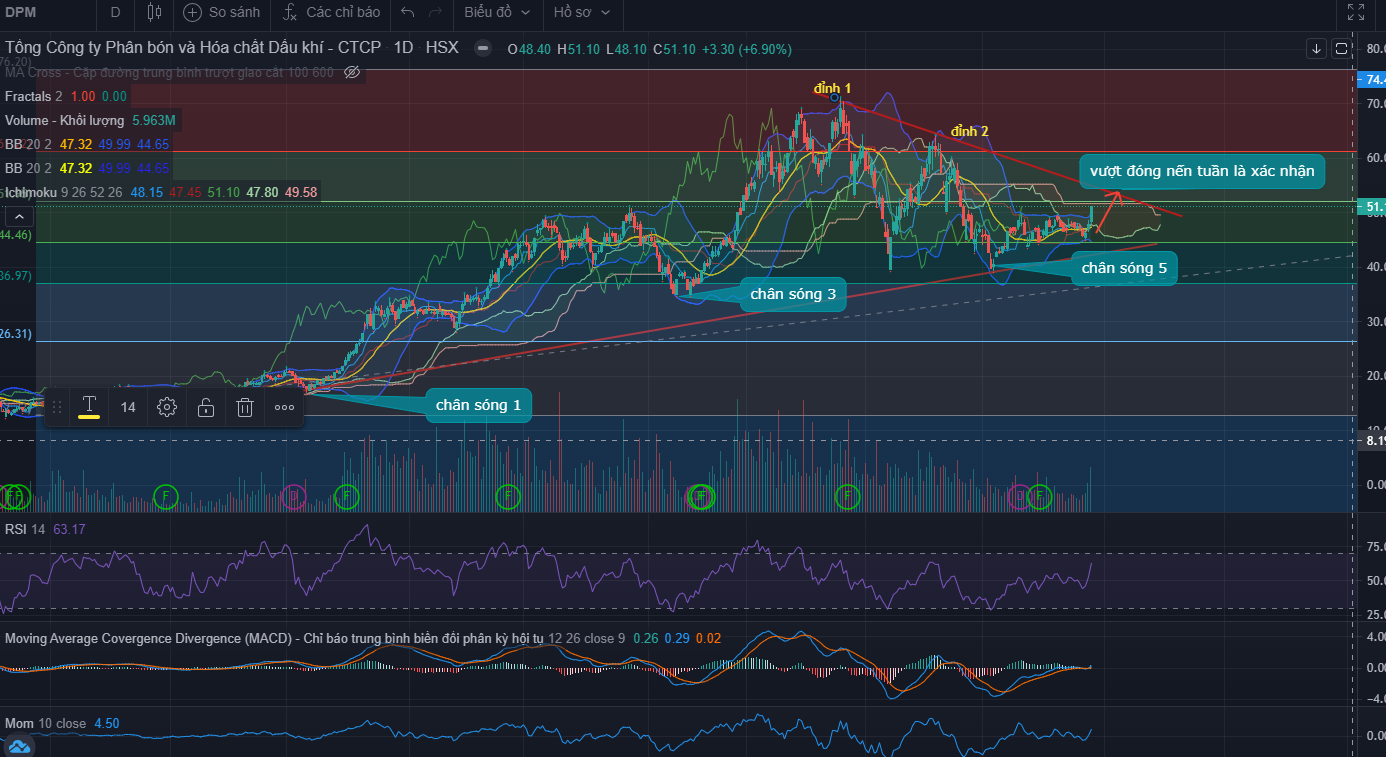Select the D timeframe interval
Image resolution: width=1386 pixels, height=757 pixels.
(115, 13)
